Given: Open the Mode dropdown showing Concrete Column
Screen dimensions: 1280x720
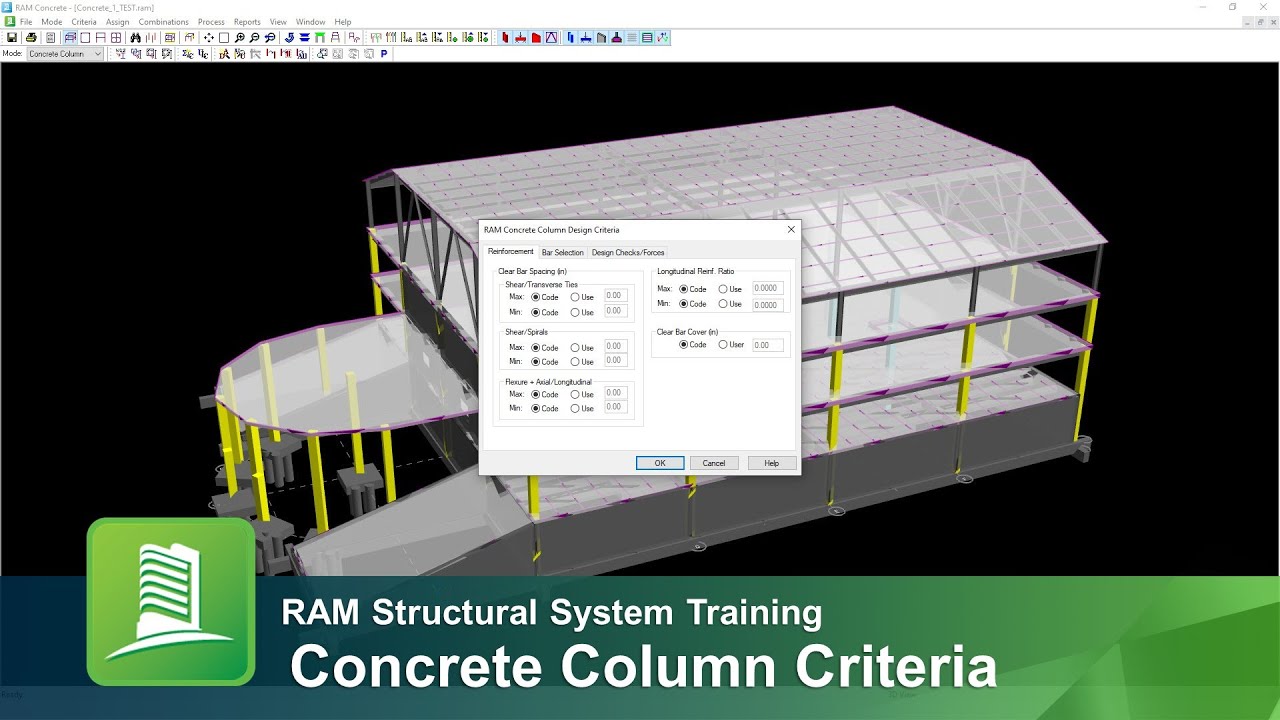Looking at the screenshot, I should coord(65,54).
